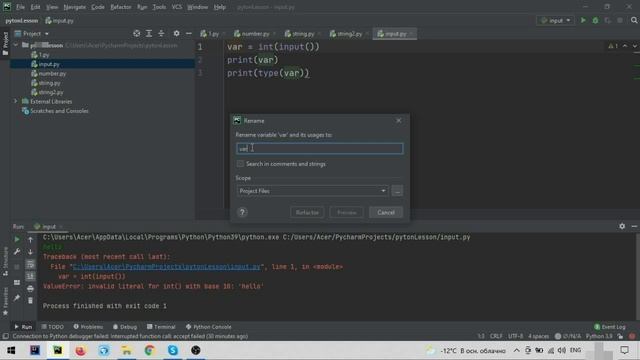Close the Rename dialog with the X
640x360 pixels.
coord(398,120)
